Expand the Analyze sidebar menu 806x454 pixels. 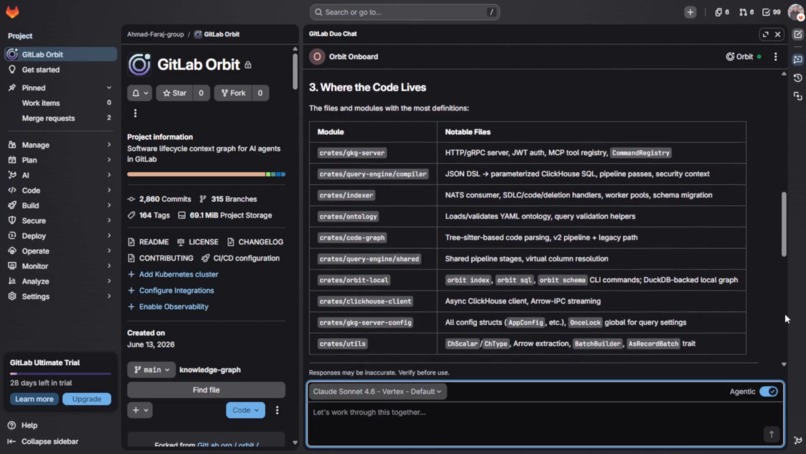click(x=61, y=281)
